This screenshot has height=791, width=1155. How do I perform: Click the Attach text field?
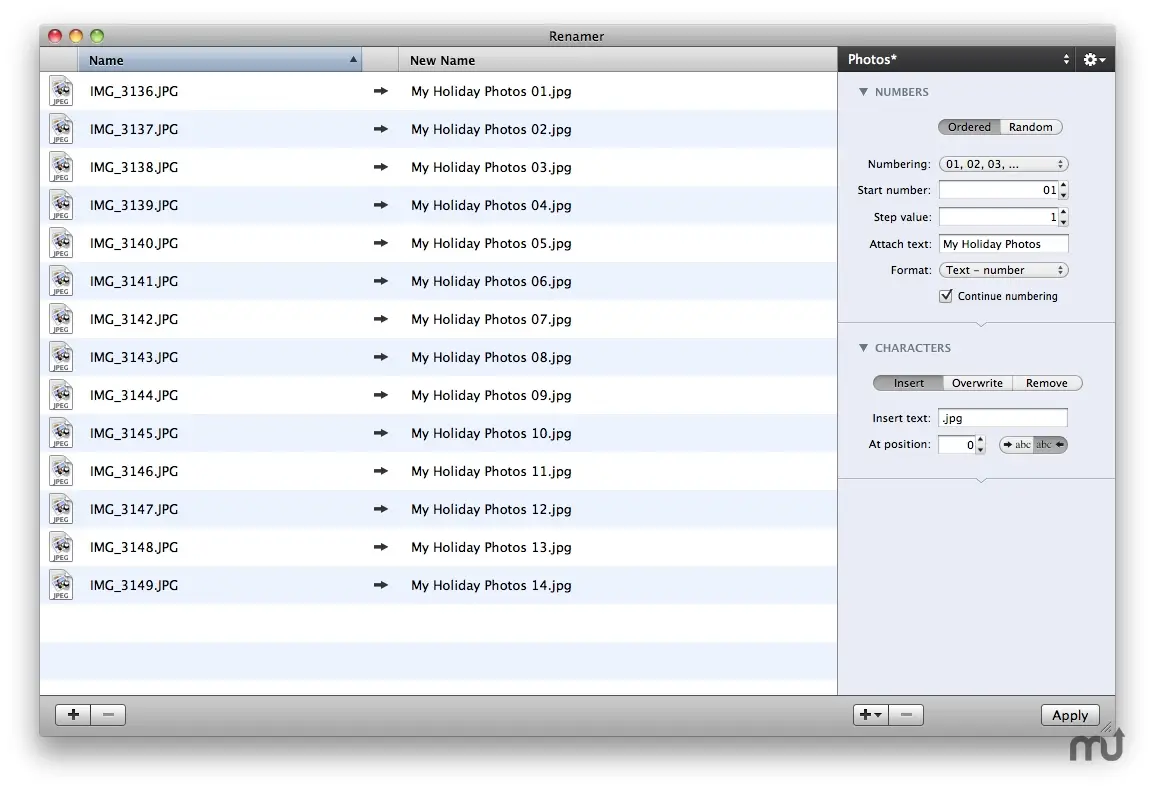pos(1003,244)
